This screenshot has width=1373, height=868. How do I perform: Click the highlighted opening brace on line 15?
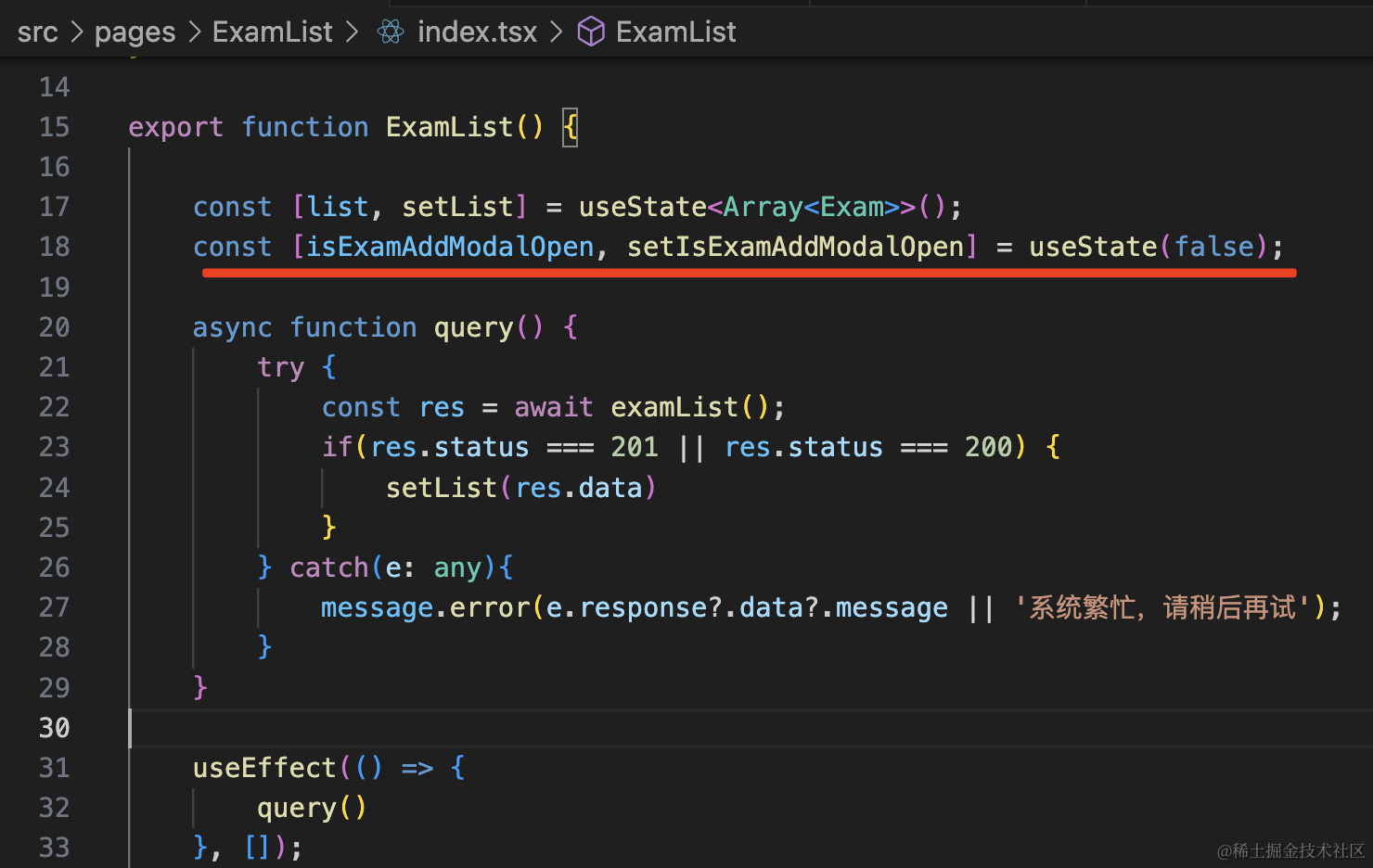571,127
